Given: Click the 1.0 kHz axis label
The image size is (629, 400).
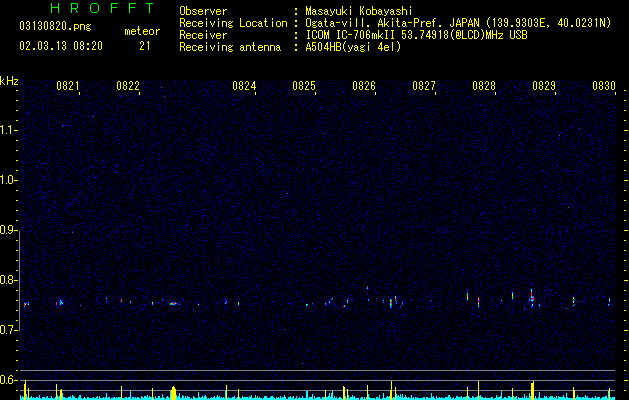Looking at the screenshot, I should point(9,180).
